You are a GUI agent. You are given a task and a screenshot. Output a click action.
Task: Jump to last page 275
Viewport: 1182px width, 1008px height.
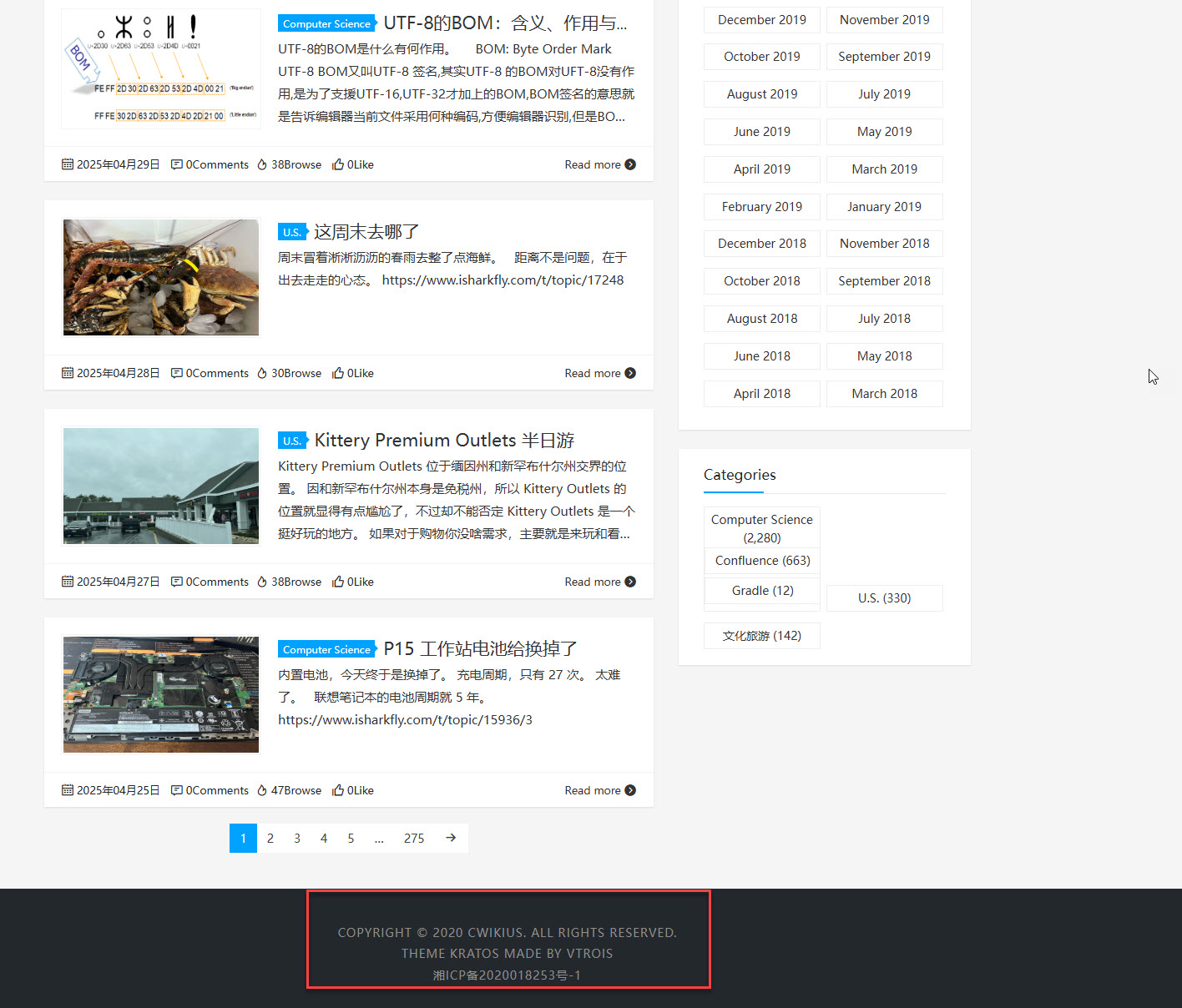pos(414,838)
